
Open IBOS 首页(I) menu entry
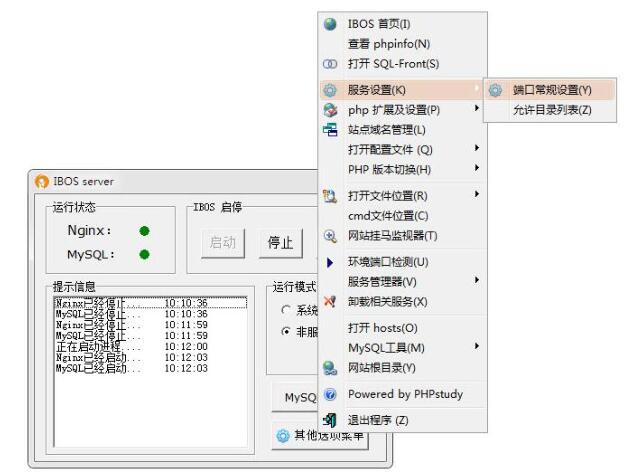point(402,24)
